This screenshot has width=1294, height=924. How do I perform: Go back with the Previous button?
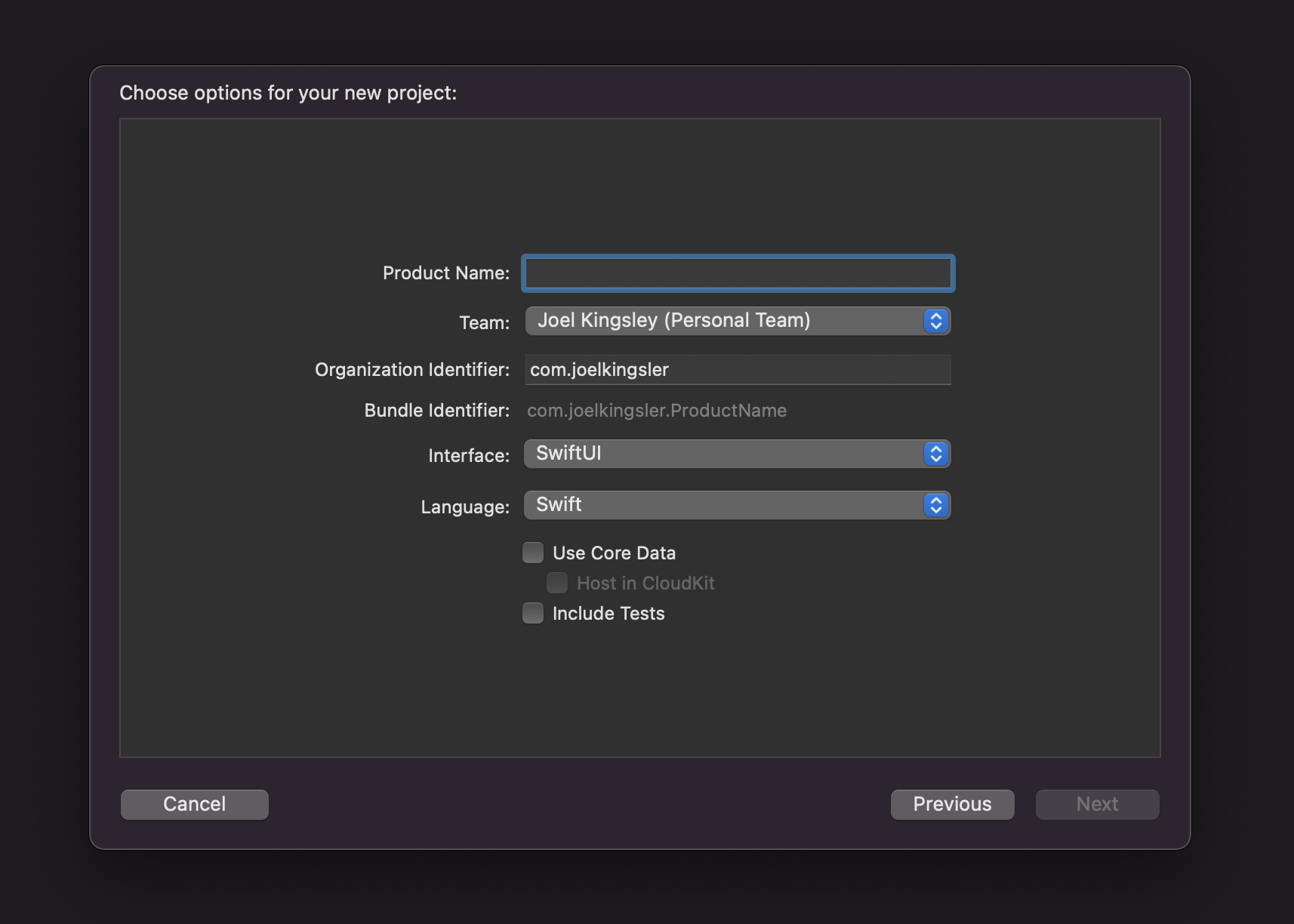pyautogui.click(x=952, y=804)
